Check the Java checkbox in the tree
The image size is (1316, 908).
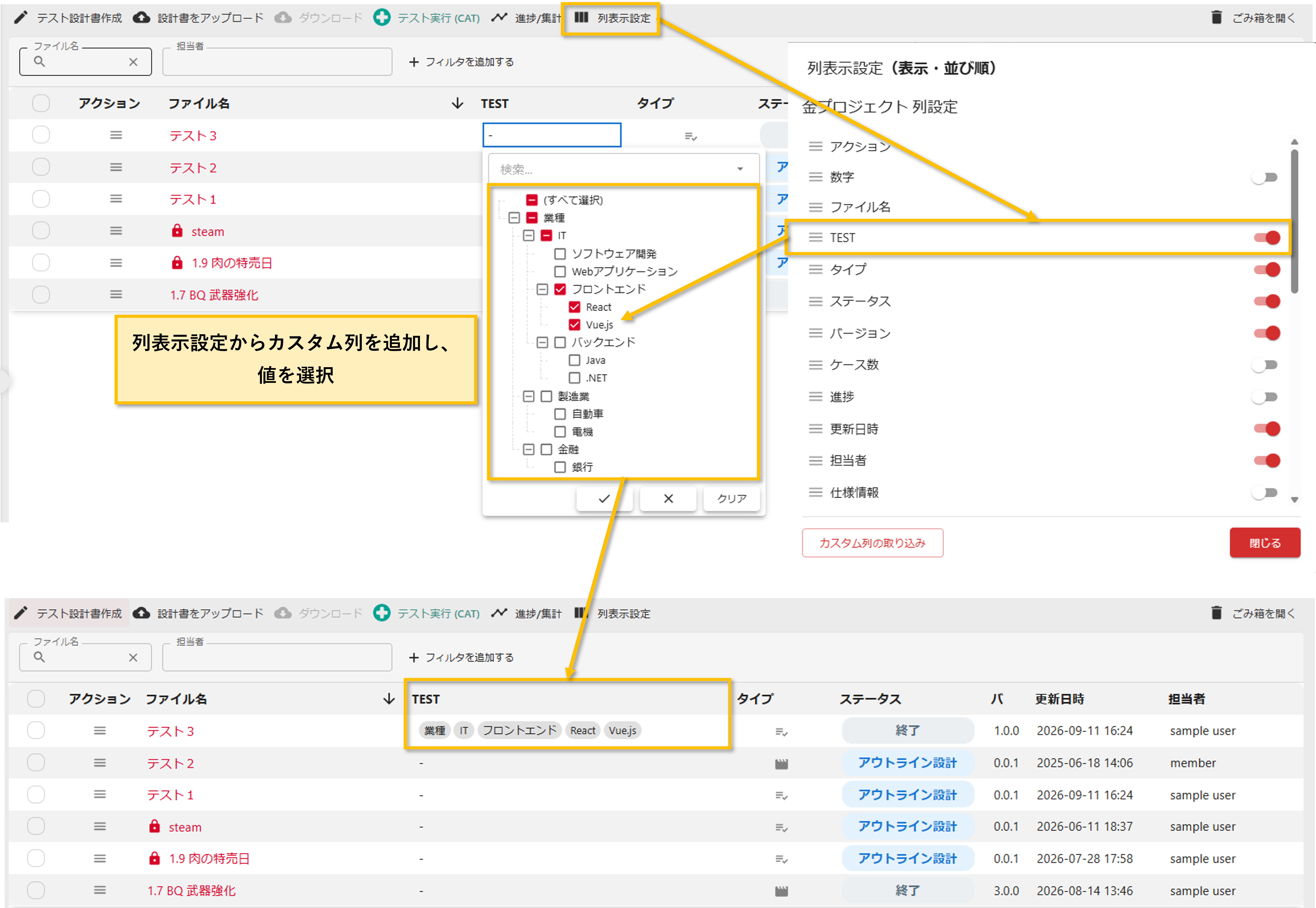[x=574, y=360]
